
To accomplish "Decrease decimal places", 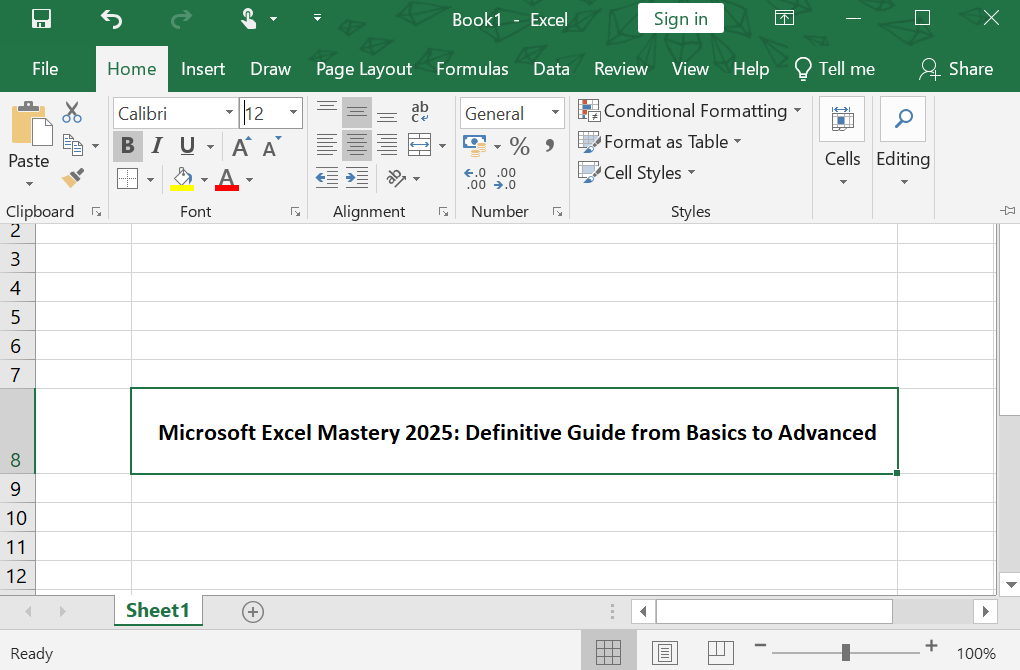I will point(505,178).
